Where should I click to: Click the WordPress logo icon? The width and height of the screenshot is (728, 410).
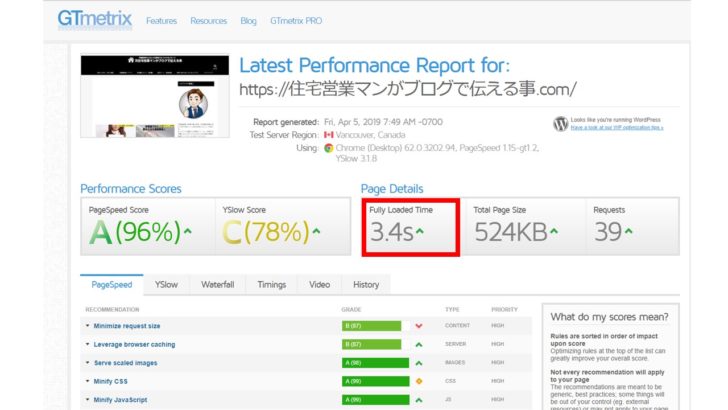560,124
